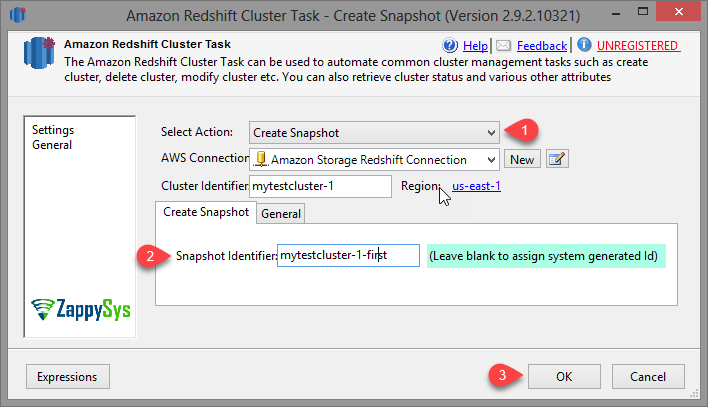Click the Redshift cluster header icon
This screenshot has height=407, width=708.
tap(39, 53)
